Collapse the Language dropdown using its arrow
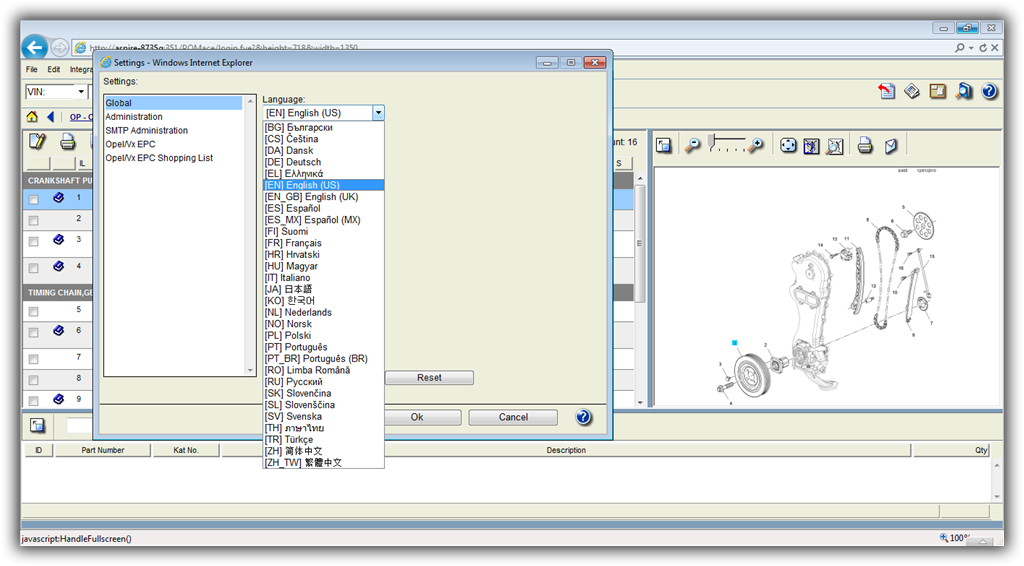 [378, 114]
